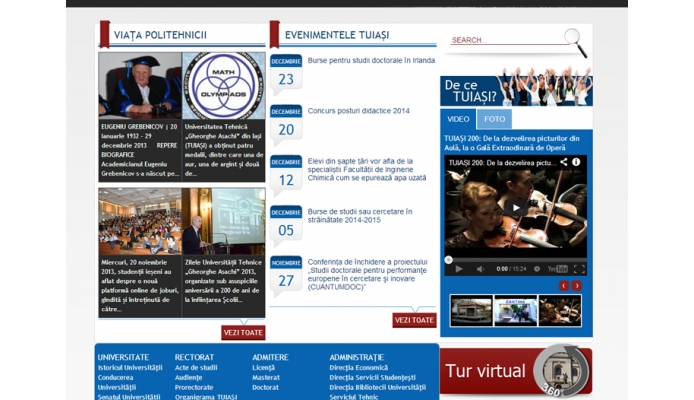Select the Cantina video thumbnail

click(516, 311)
